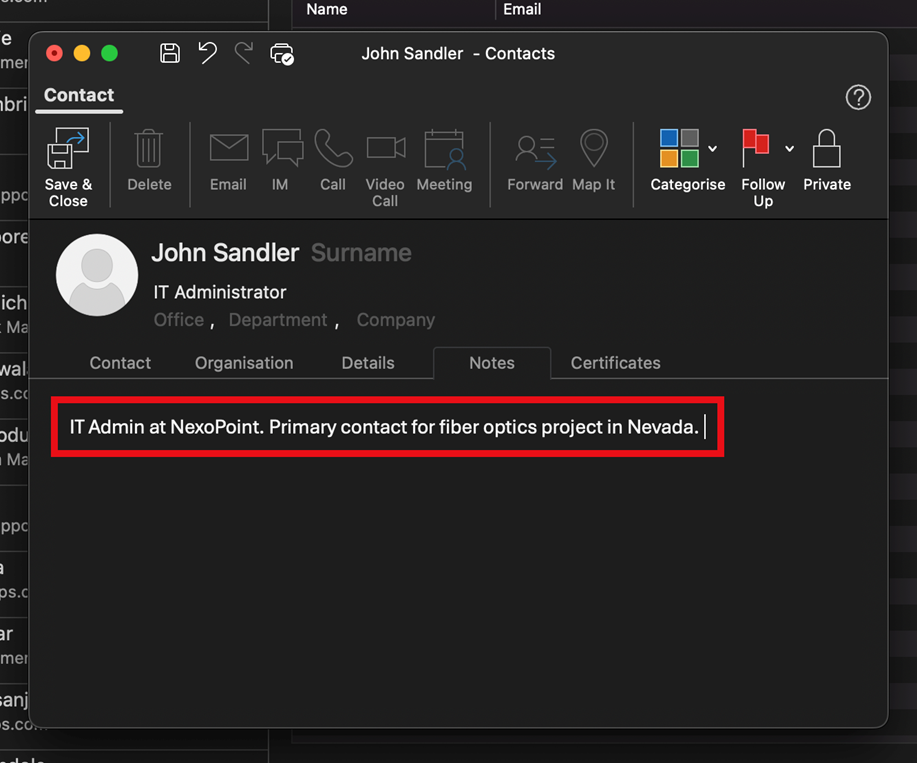Expand the Categorise dropdown arrow
Screen dimensions: 917x763
[712, 149]
